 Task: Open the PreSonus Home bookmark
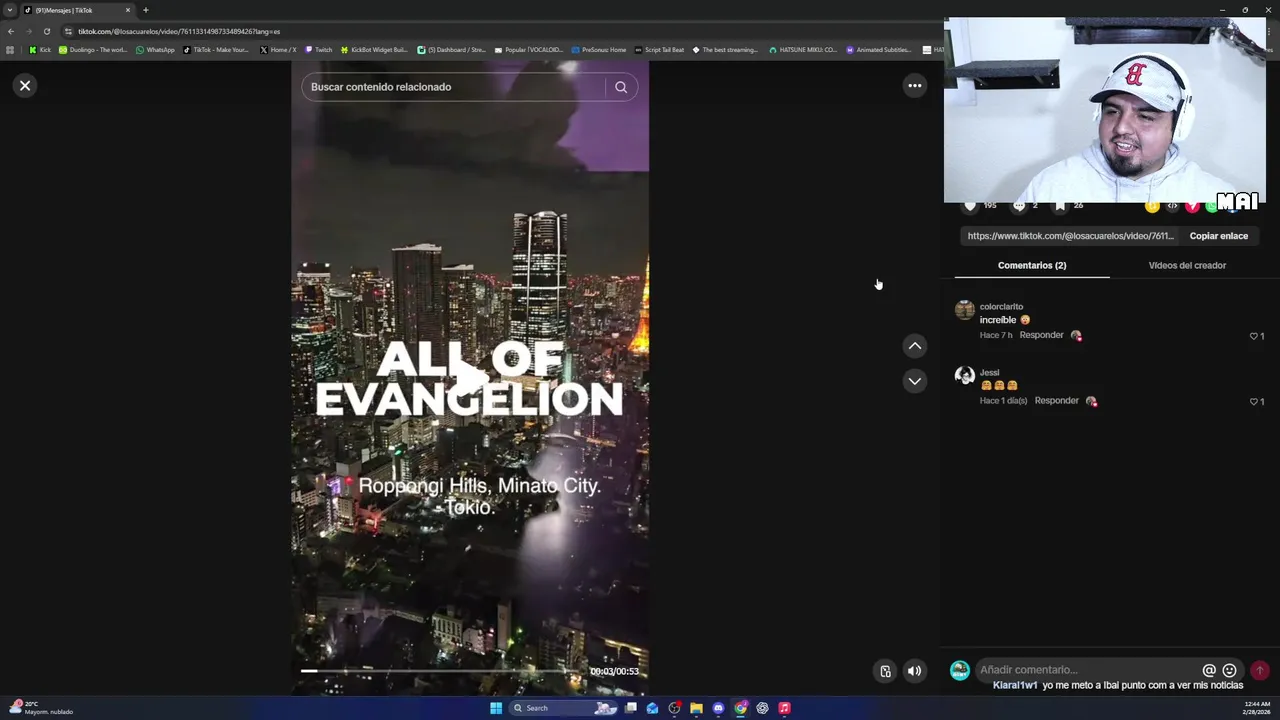click(598, 49)
